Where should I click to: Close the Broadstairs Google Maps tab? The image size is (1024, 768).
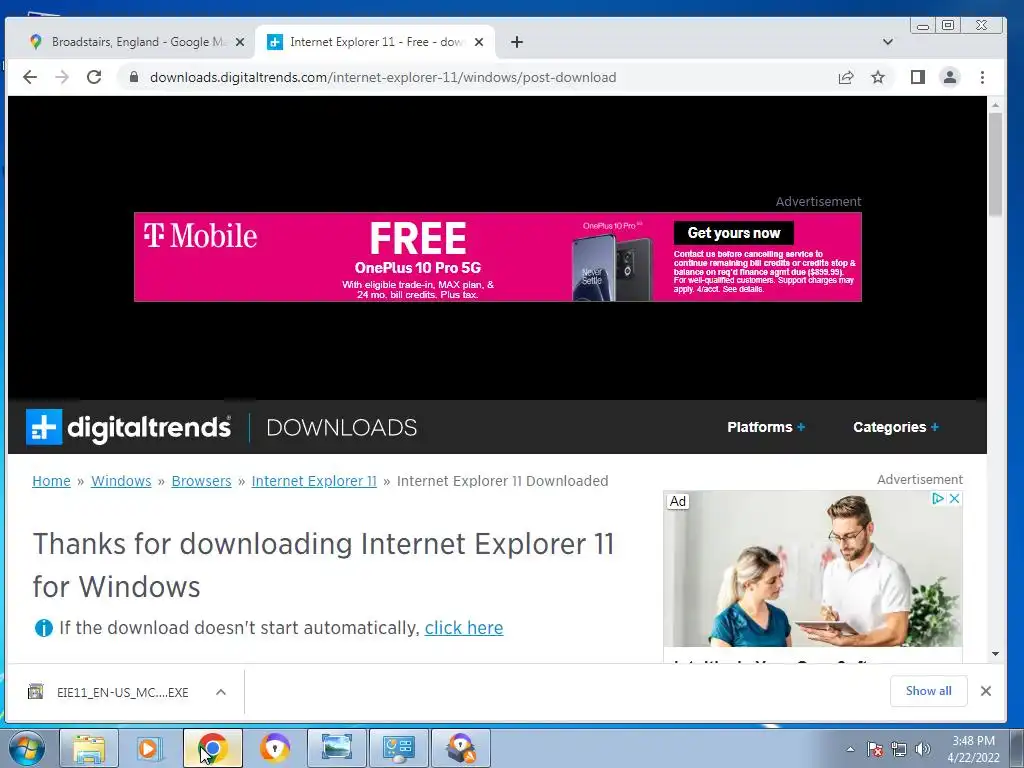point(240,42)
